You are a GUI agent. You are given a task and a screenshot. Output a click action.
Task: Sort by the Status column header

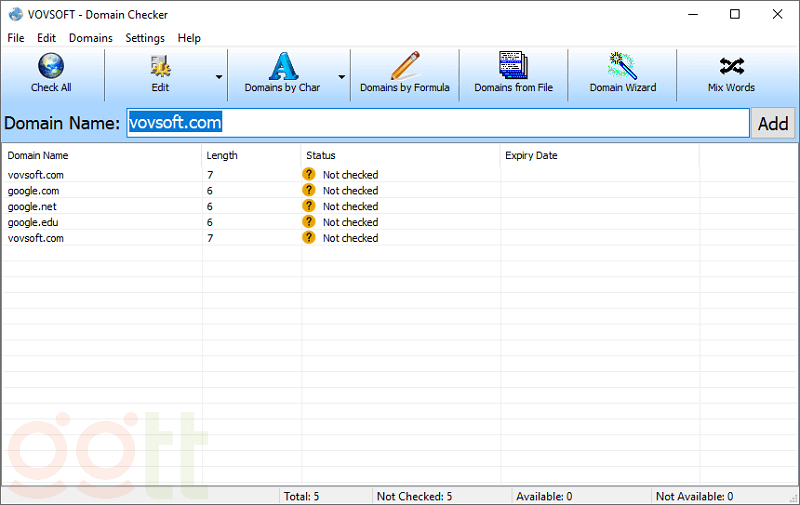point(401,156)
